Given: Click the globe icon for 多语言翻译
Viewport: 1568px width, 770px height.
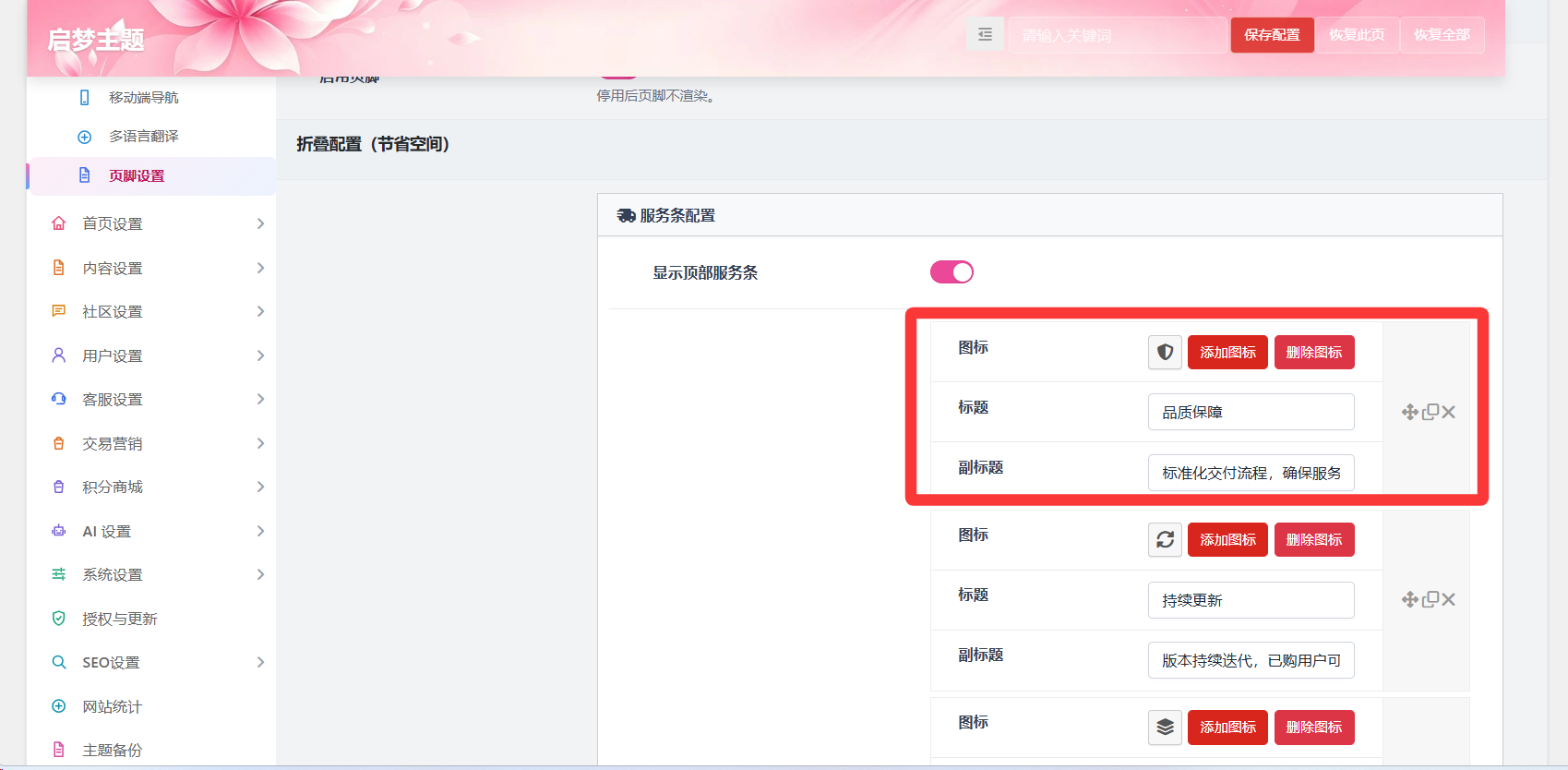Looking at the screenshot, I should [x=85, y=137].
